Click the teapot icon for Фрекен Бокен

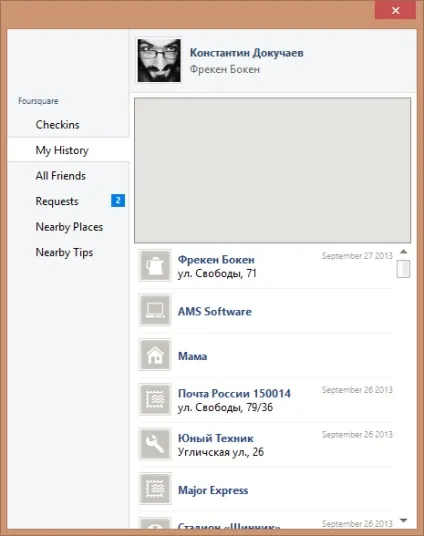[x=155, y=266]
